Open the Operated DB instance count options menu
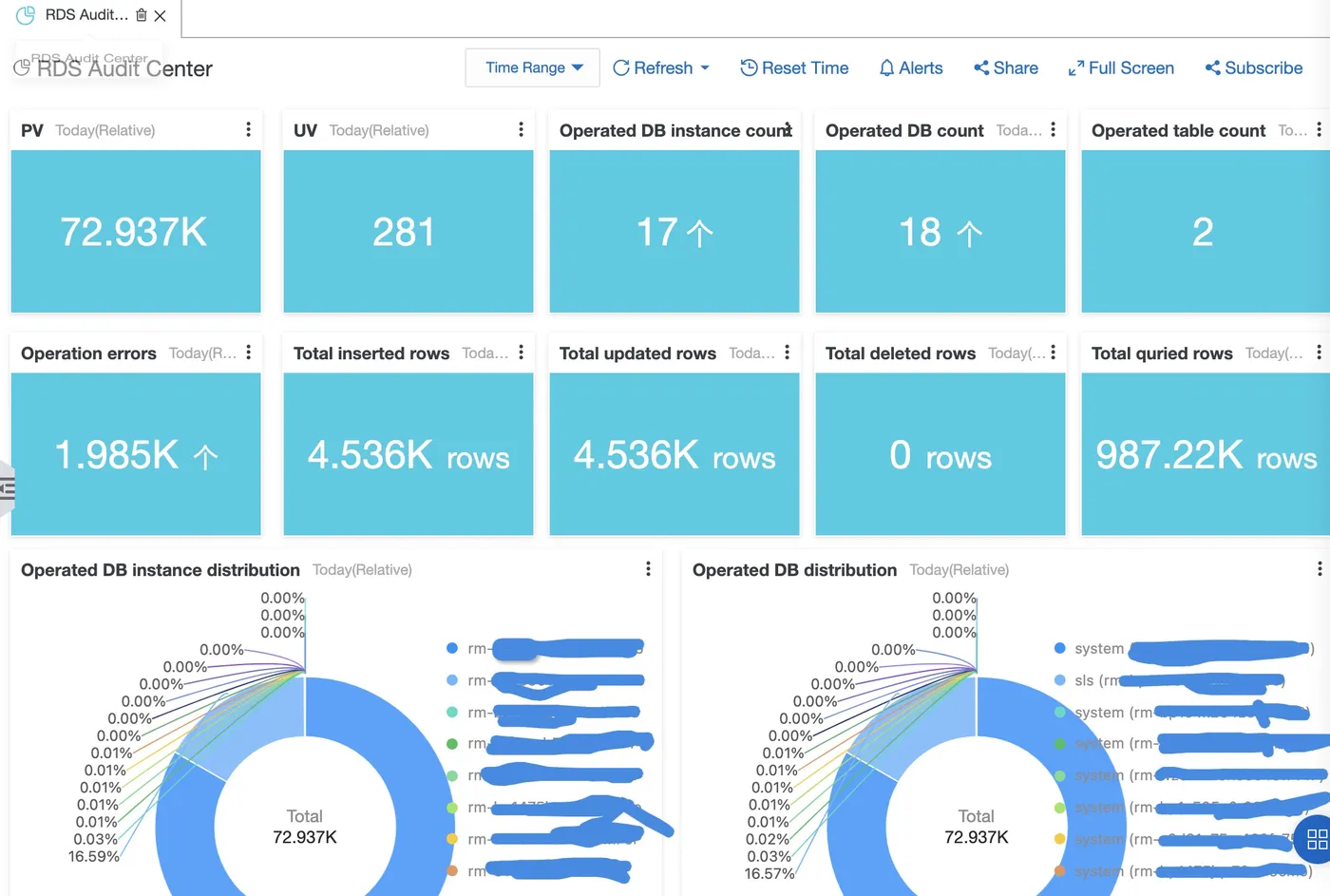The height and width of the screenshot is (896, 1330). point(788,129)
